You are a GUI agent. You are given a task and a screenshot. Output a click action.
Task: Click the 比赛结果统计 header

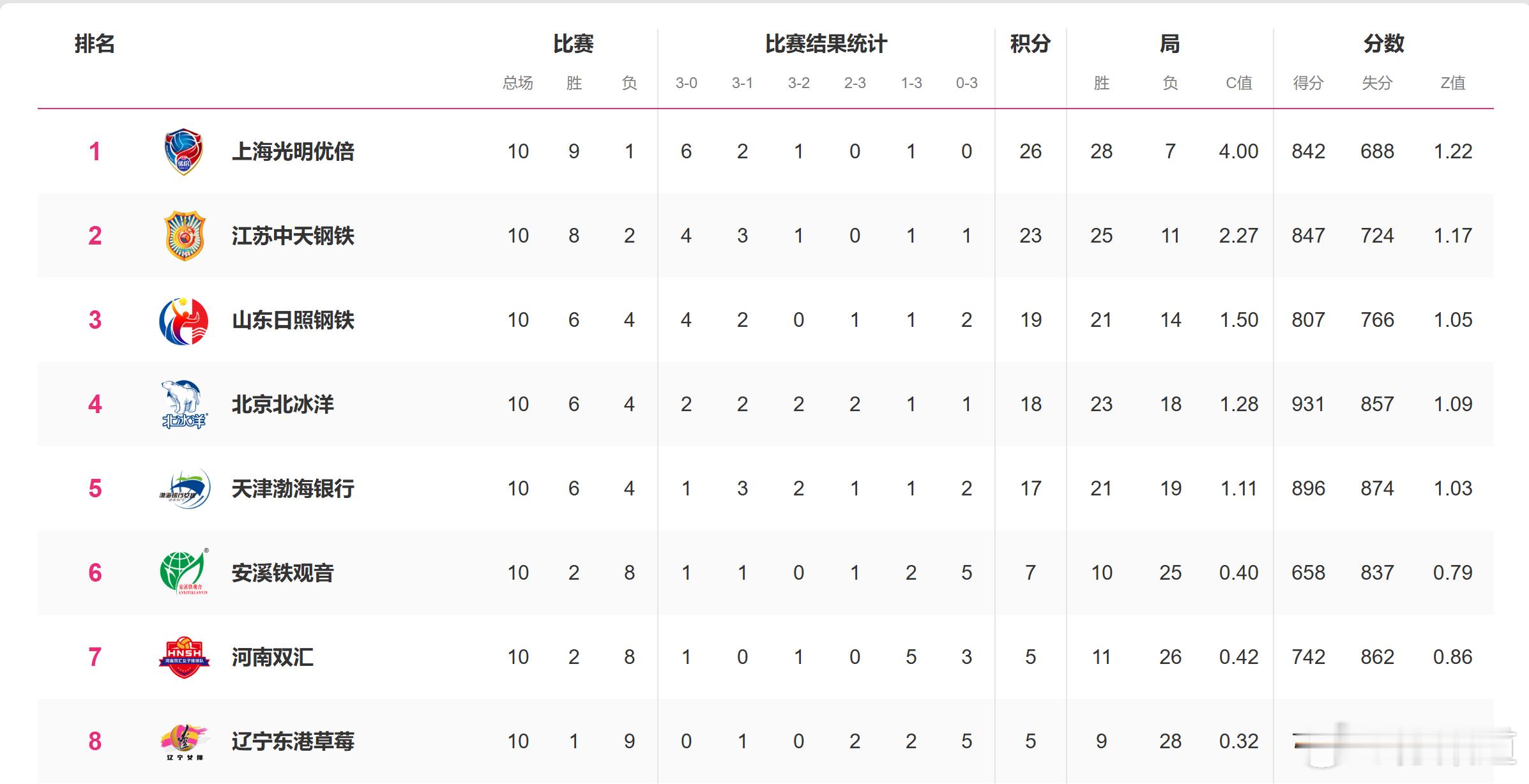tap(826, 44)
